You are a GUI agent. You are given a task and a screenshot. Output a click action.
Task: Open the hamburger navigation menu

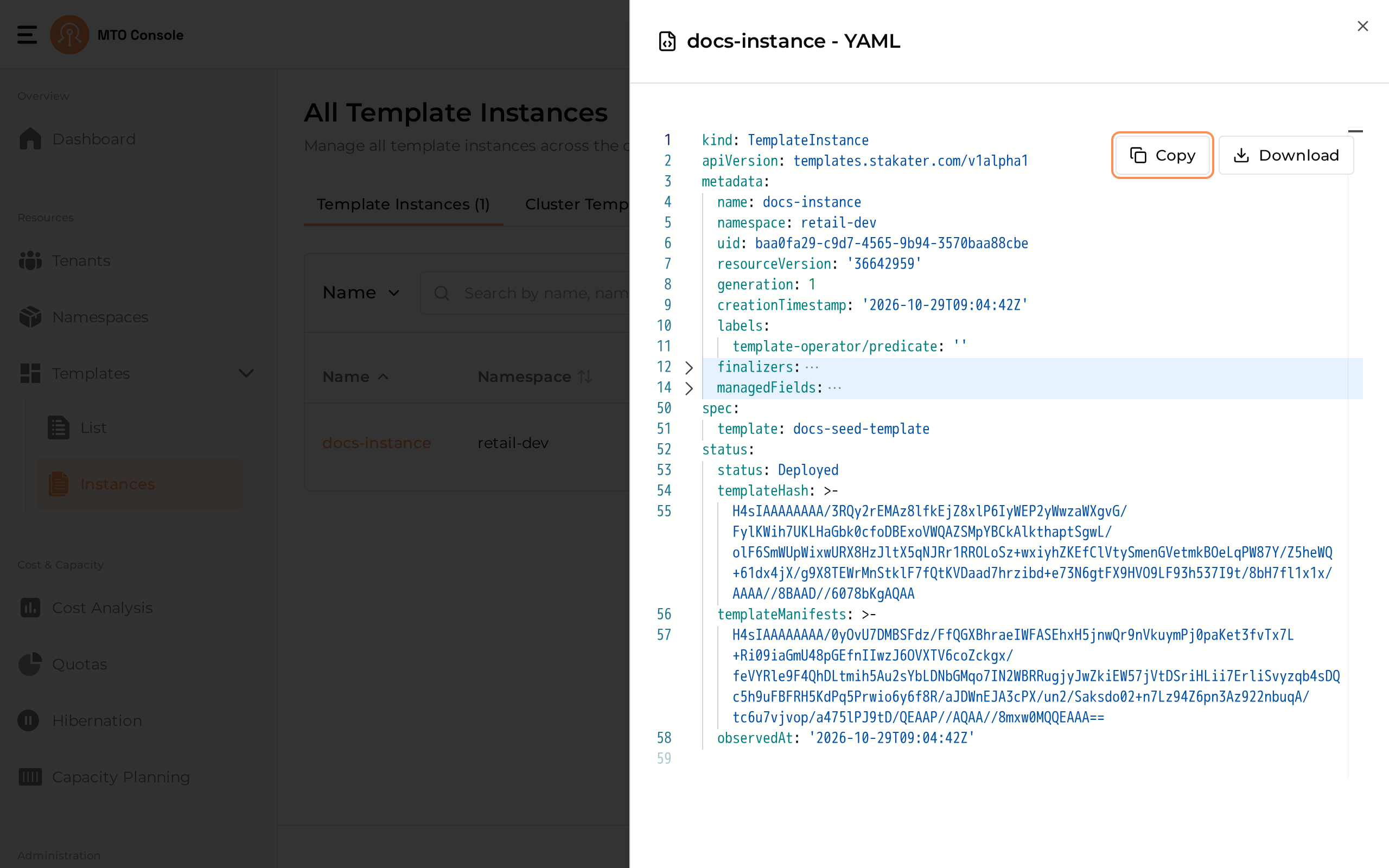(x=27, y=34)
